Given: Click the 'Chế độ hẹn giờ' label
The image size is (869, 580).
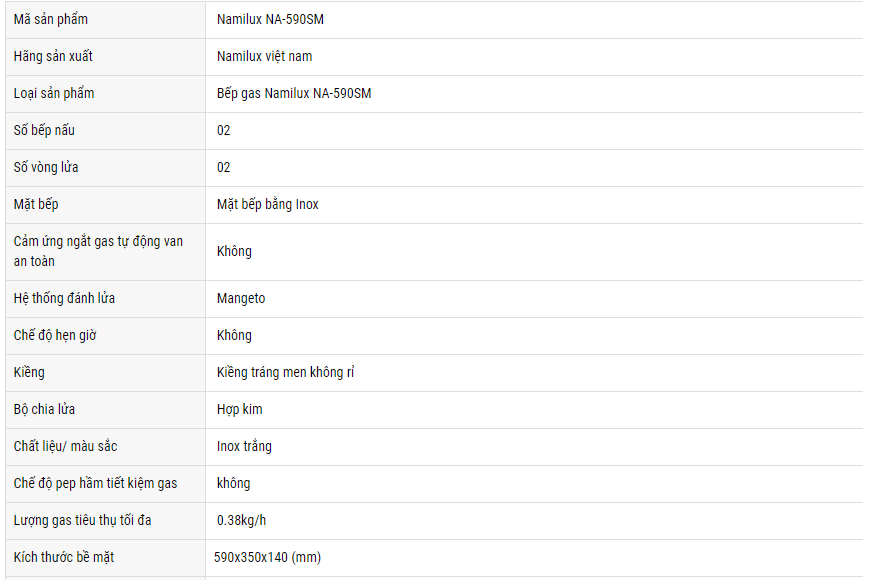Looking at the screenshot, I should pyautogui.click(x=55, y=335).
